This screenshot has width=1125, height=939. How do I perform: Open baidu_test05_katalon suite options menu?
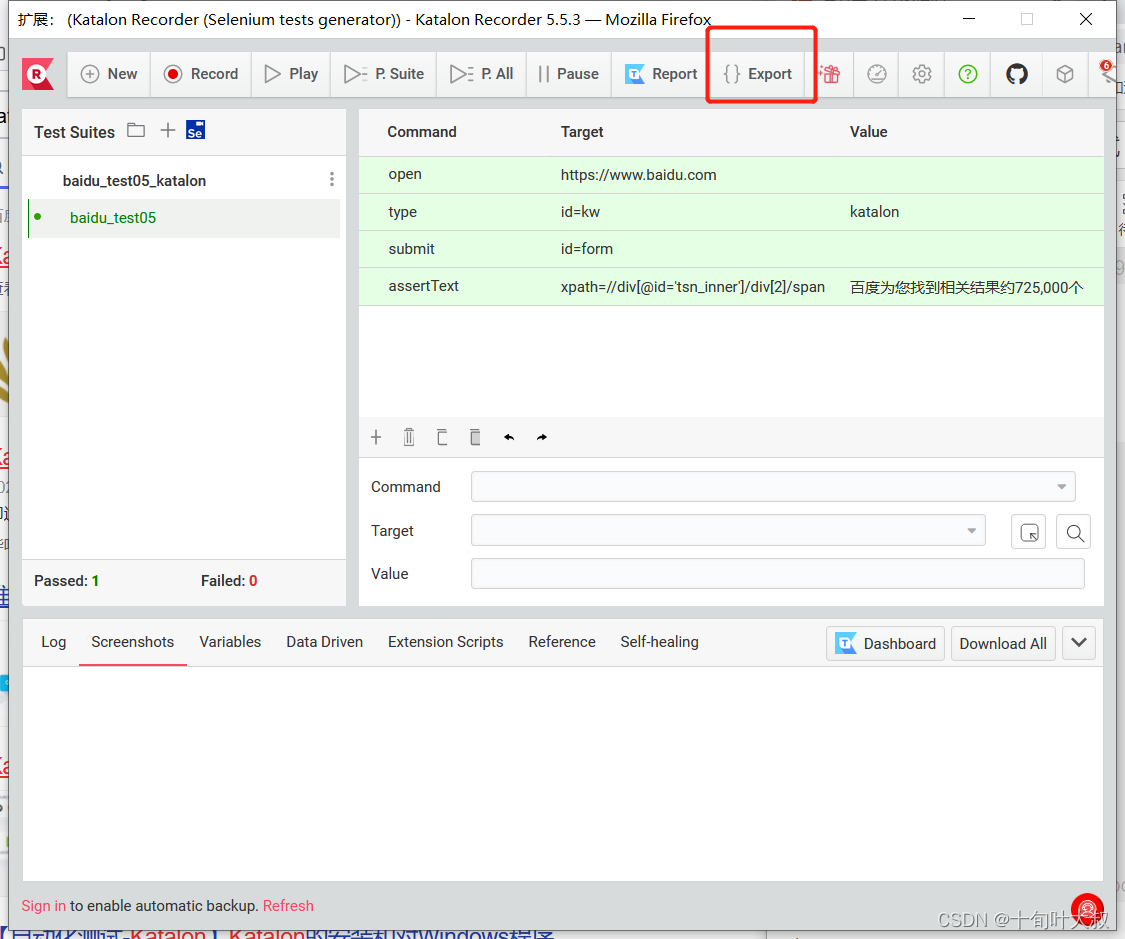[331, 179]
